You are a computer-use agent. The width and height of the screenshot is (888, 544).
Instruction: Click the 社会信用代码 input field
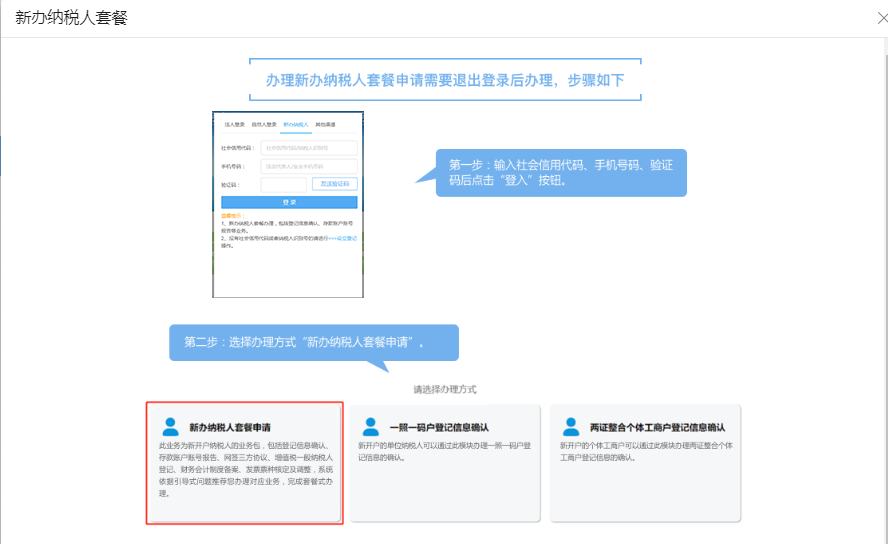click(308, 147)
